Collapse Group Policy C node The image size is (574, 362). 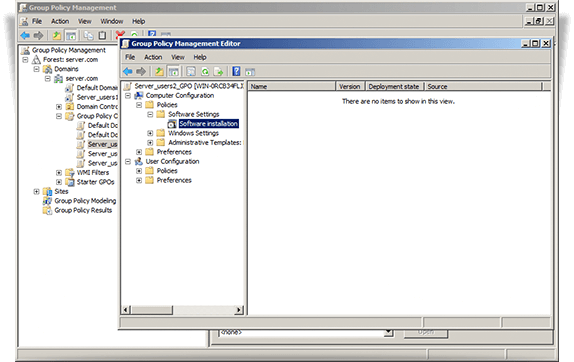point(59,116)
